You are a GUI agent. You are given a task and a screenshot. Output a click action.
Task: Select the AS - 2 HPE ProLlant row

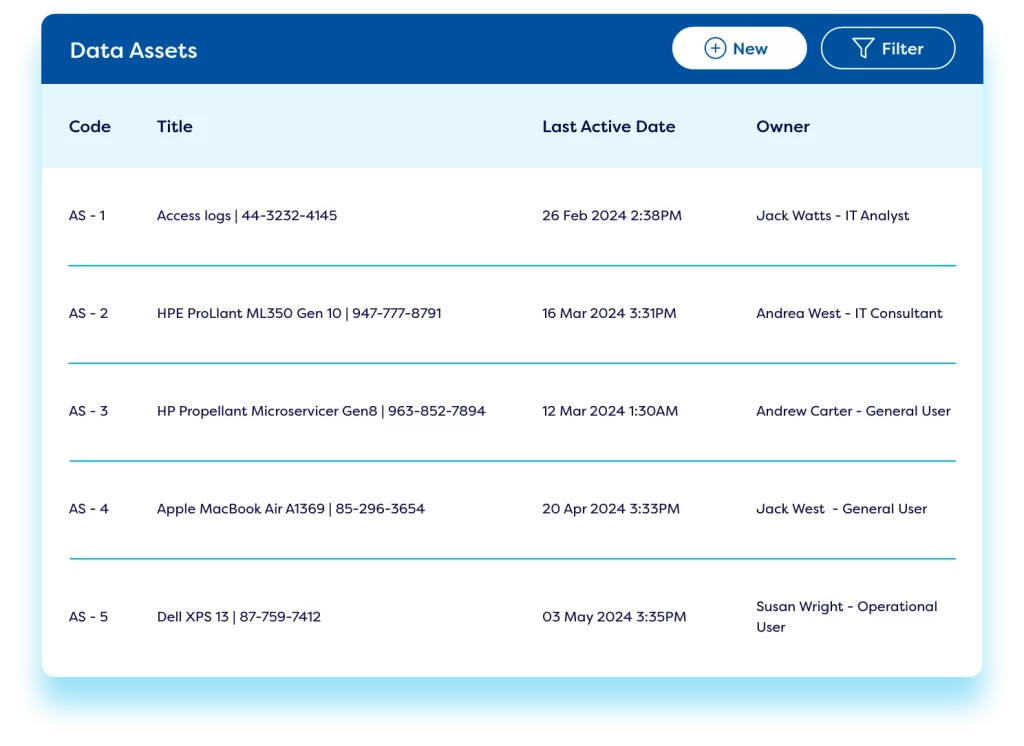pyautogui.click(x=299, y=313)
